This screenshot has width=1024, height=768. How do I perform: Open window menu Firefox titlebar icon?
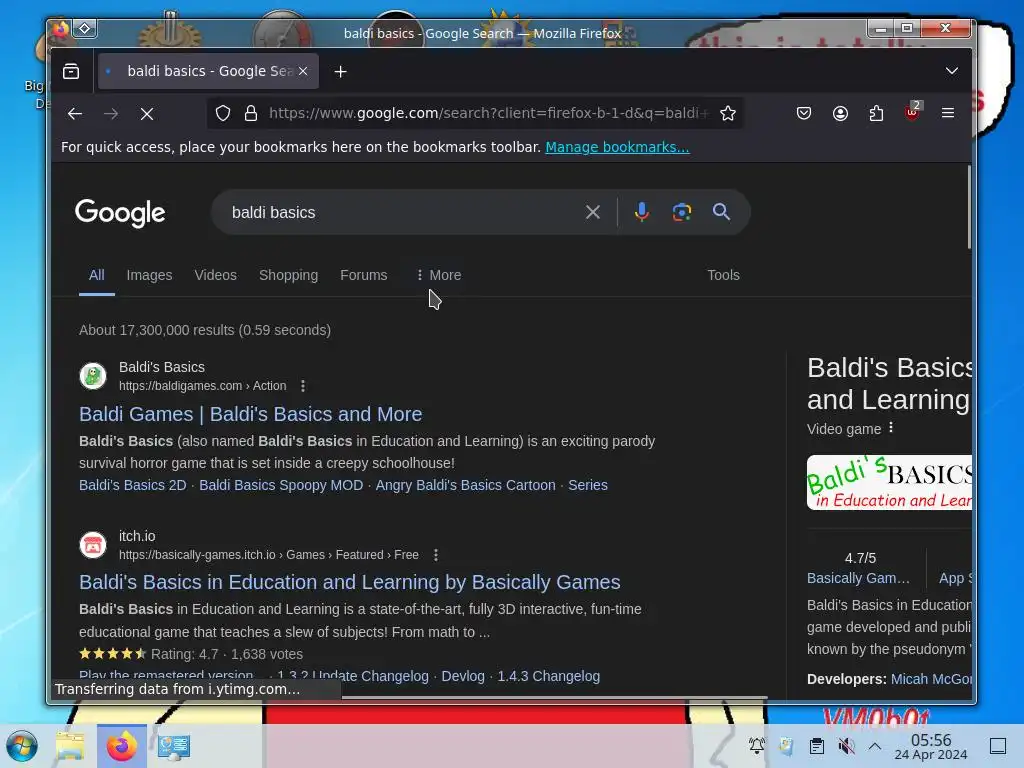click(x=61, y=29)
